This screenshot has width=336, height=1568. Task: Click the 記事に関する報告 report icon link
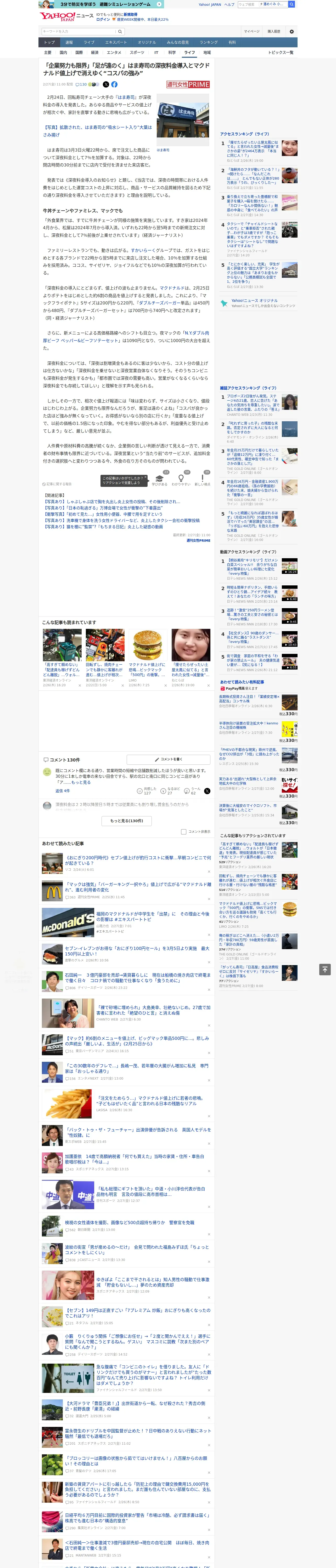pos(57,485)
